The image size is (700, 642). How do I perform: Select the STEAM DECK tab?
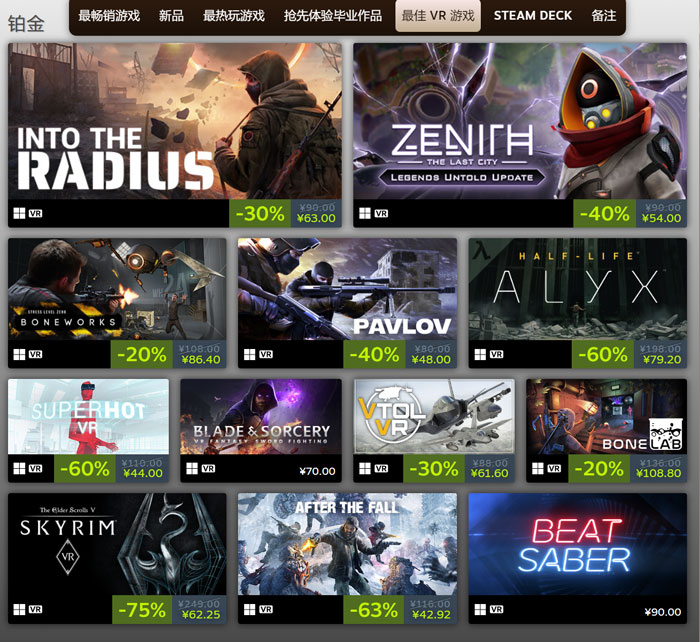533,16
